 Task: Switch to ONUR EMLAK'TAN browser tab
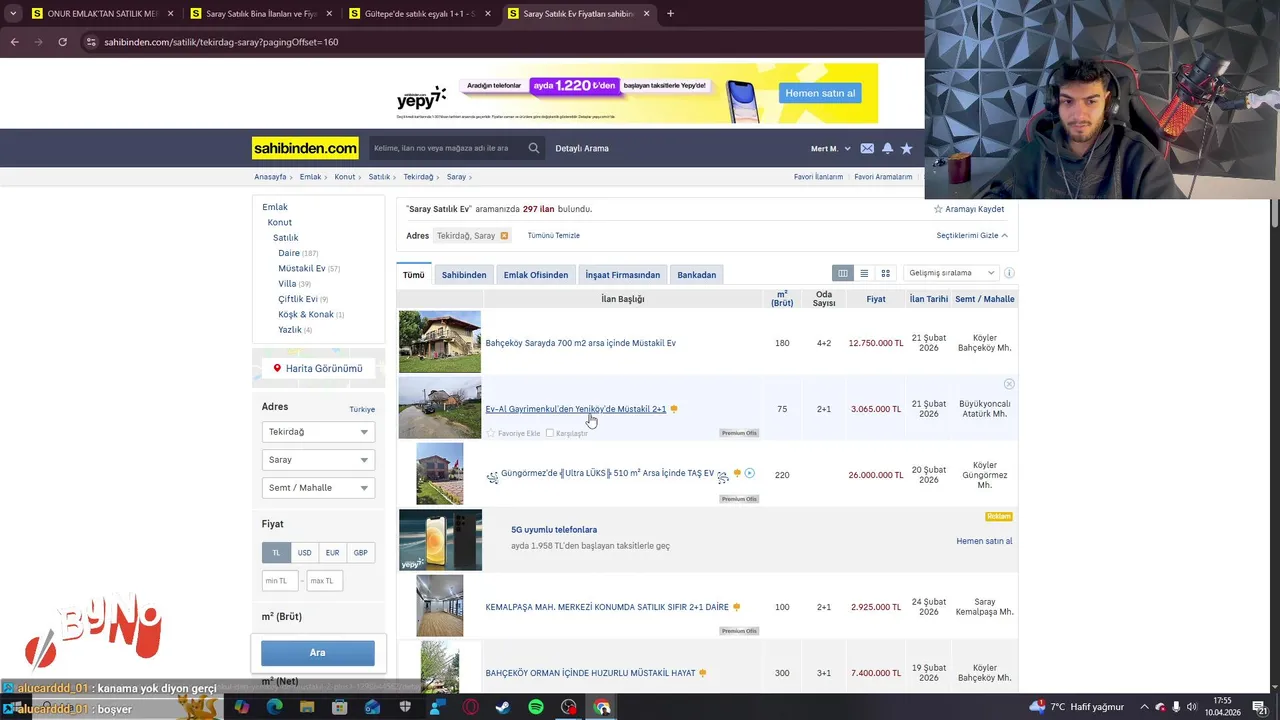(100, 14)
